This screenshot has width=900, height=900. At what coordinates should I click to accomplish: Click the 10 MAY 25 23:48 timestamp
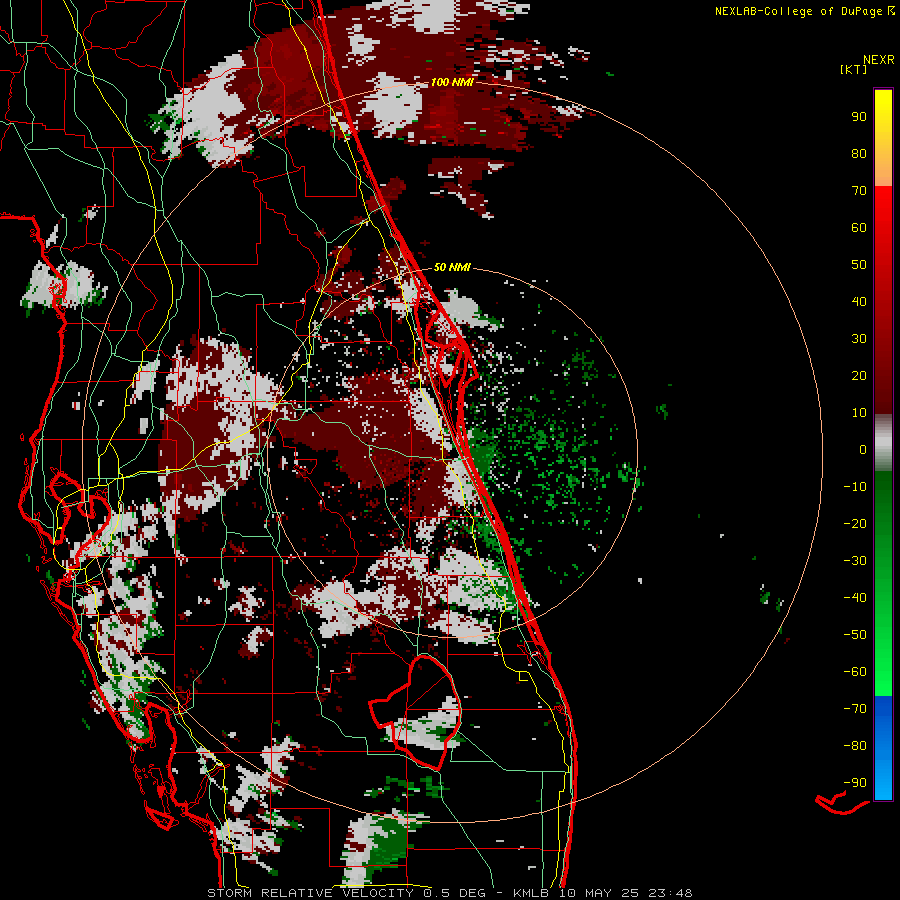click(626, 893)
